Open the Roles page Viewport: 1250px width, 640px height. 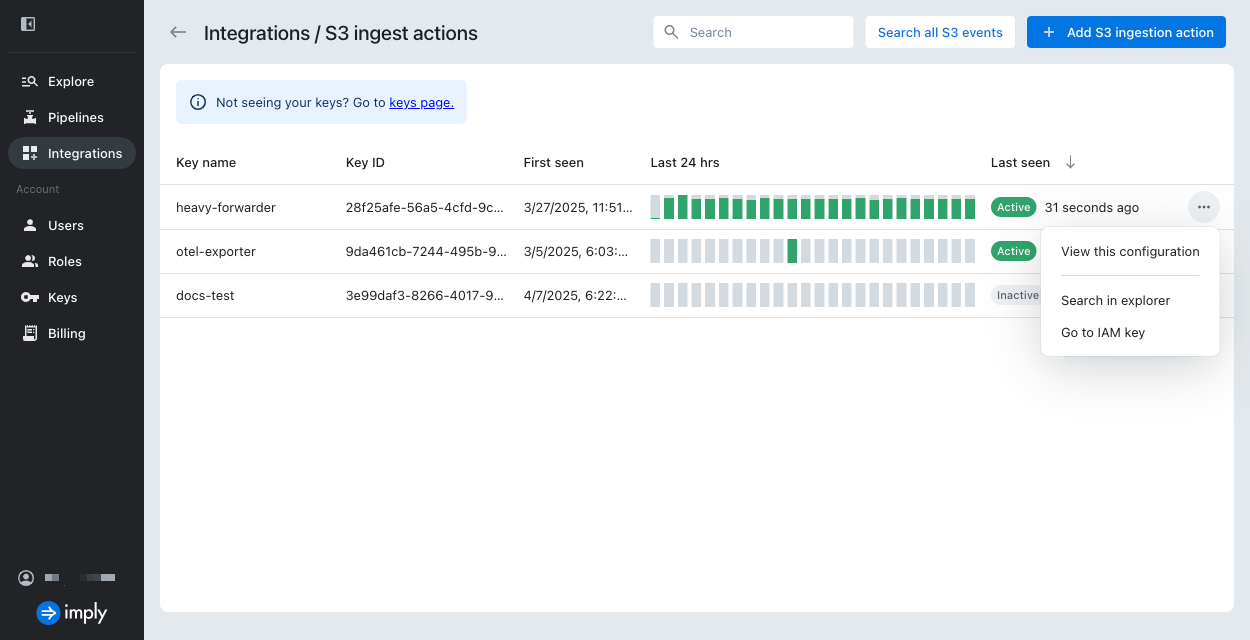[72, 261]
